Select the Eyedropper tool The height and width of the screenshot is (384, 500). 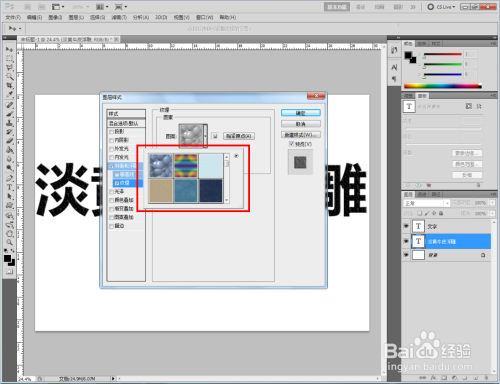tap(9, 95)
